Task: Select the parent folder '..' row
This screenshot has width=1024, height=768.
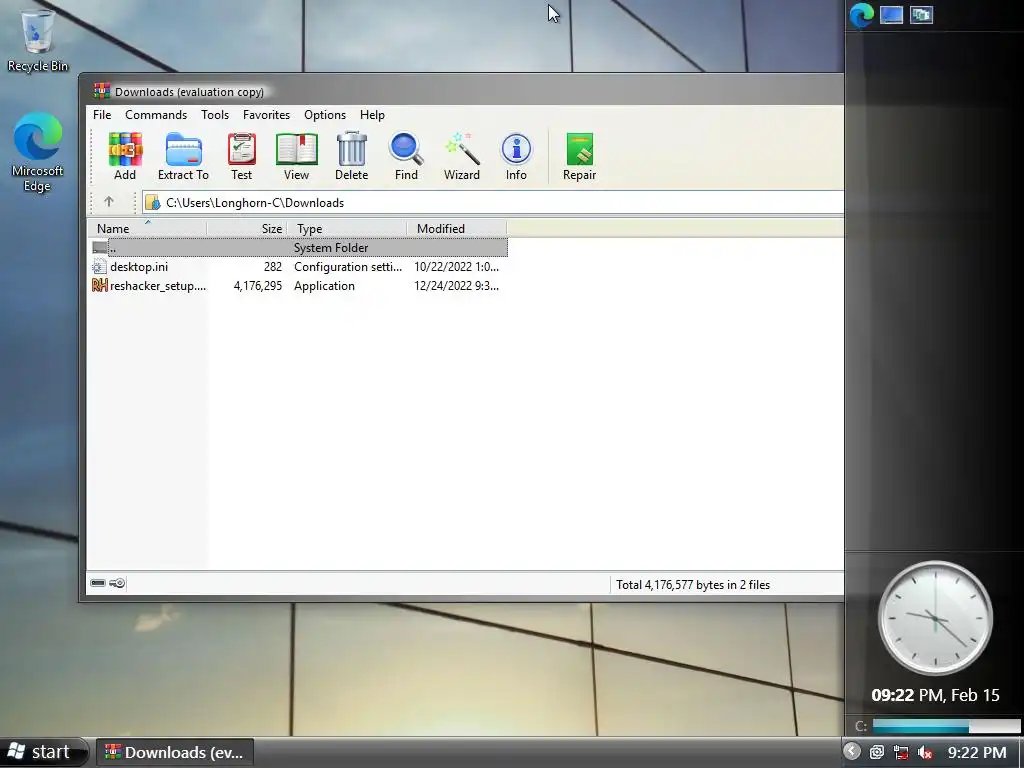Action: click(299, 248)
